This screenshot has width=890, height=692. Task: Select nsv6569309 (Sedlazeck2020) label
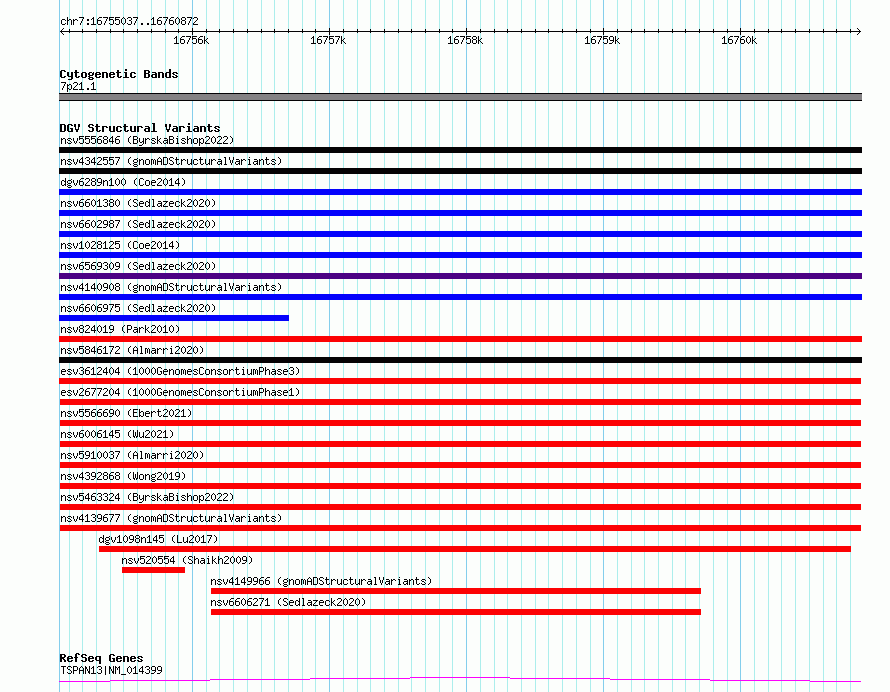click(x=138, y=266)
